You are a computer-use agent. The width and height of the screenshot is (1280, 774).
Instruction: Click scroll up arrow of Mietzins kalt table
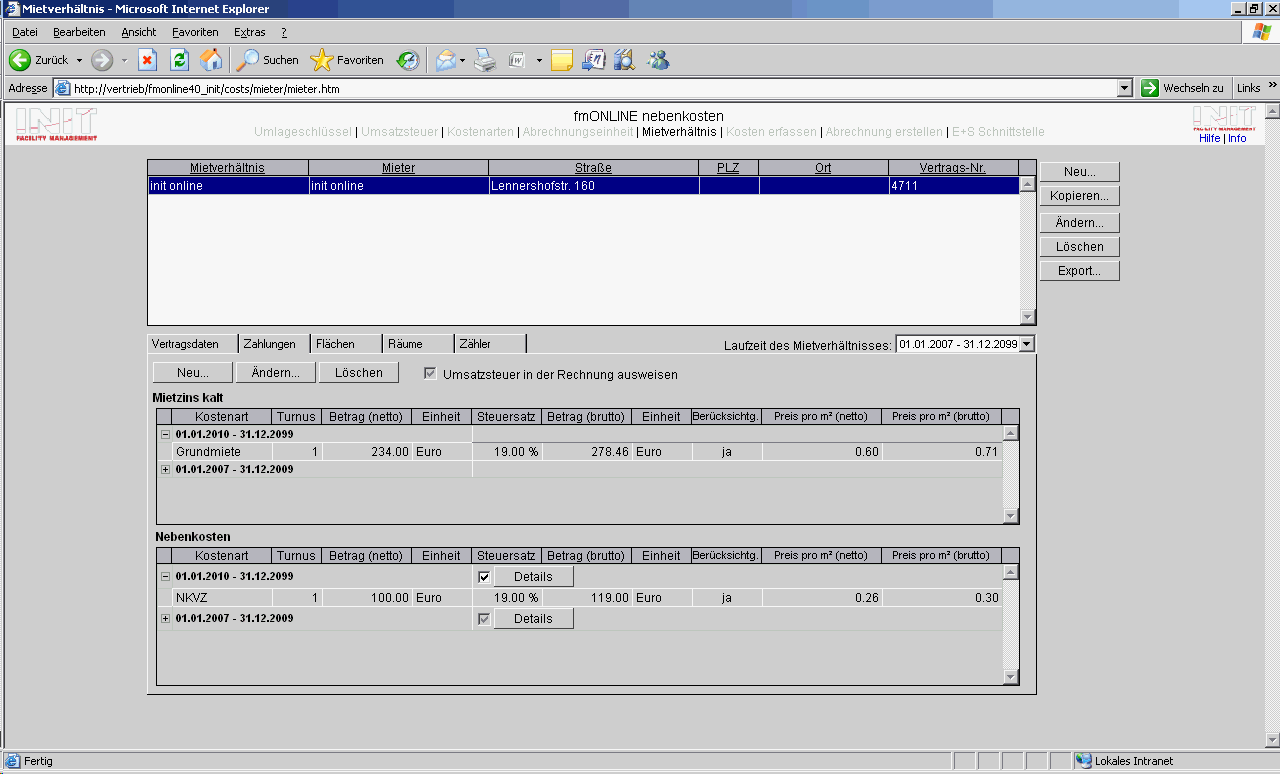(1010, 434)
